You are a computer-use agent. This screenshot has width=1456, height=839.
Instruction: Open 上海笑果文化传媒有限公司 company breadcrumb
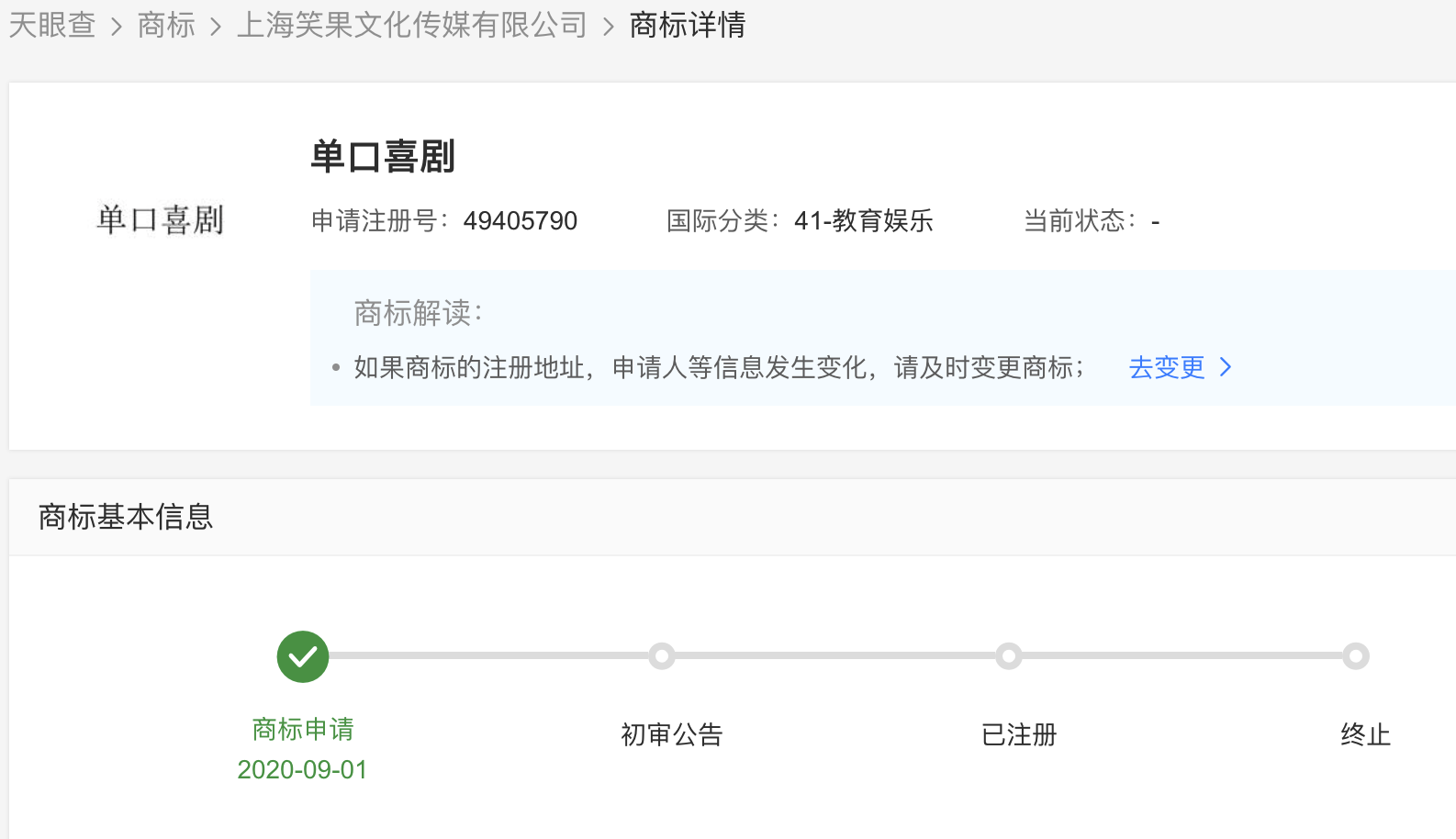click(x=411, y=25)
